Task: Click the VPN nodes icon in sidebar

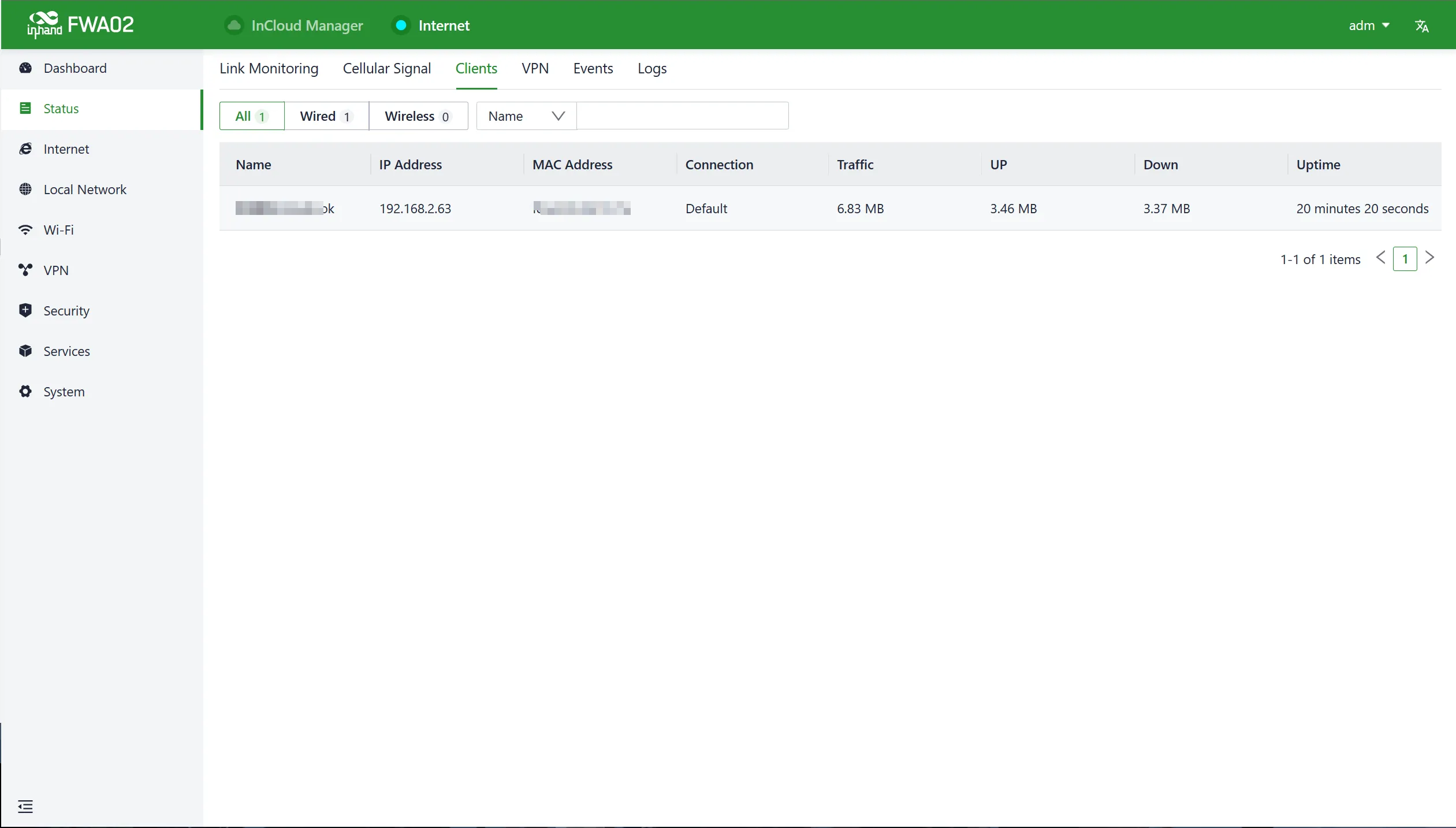Action: [25, 270]
